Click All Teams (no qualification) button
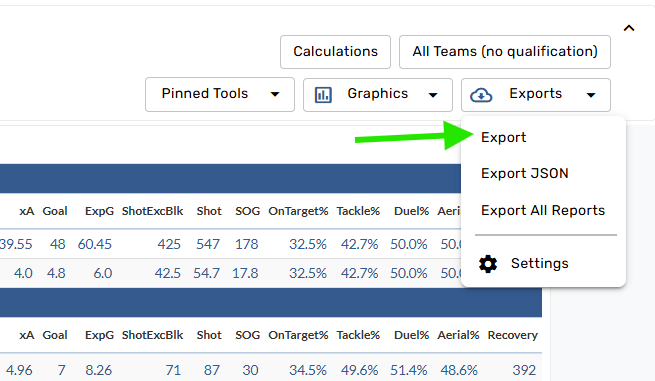 [x=505, y=52]
